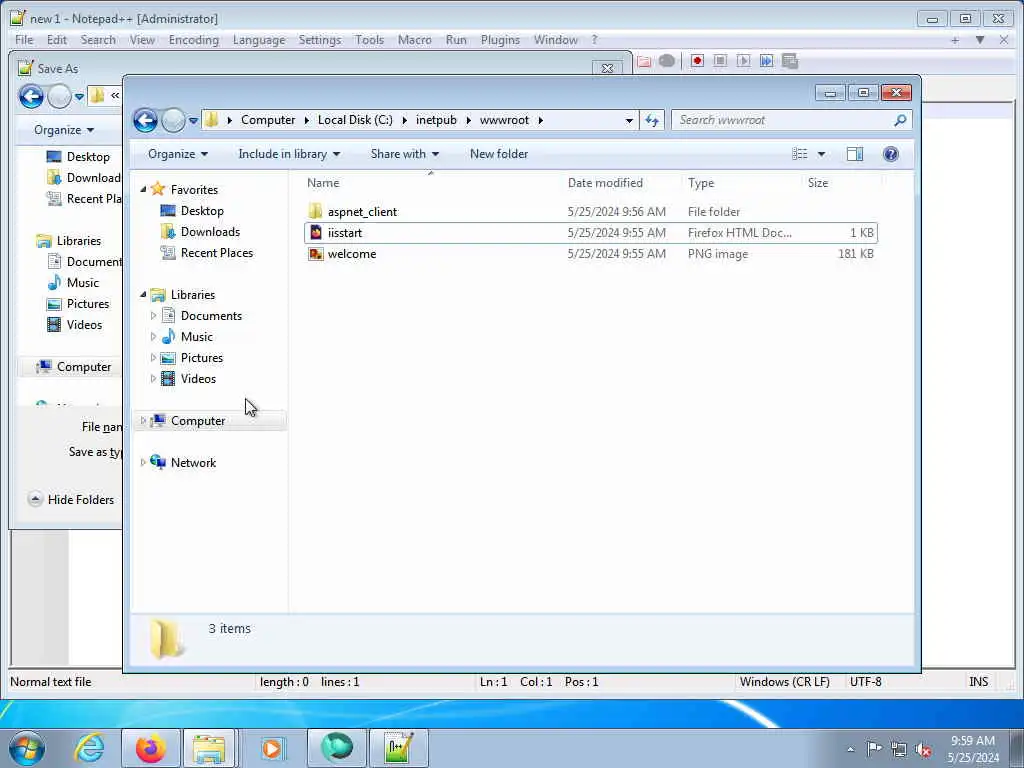Click Notepad++ icon in taskbar

point(399,748)
